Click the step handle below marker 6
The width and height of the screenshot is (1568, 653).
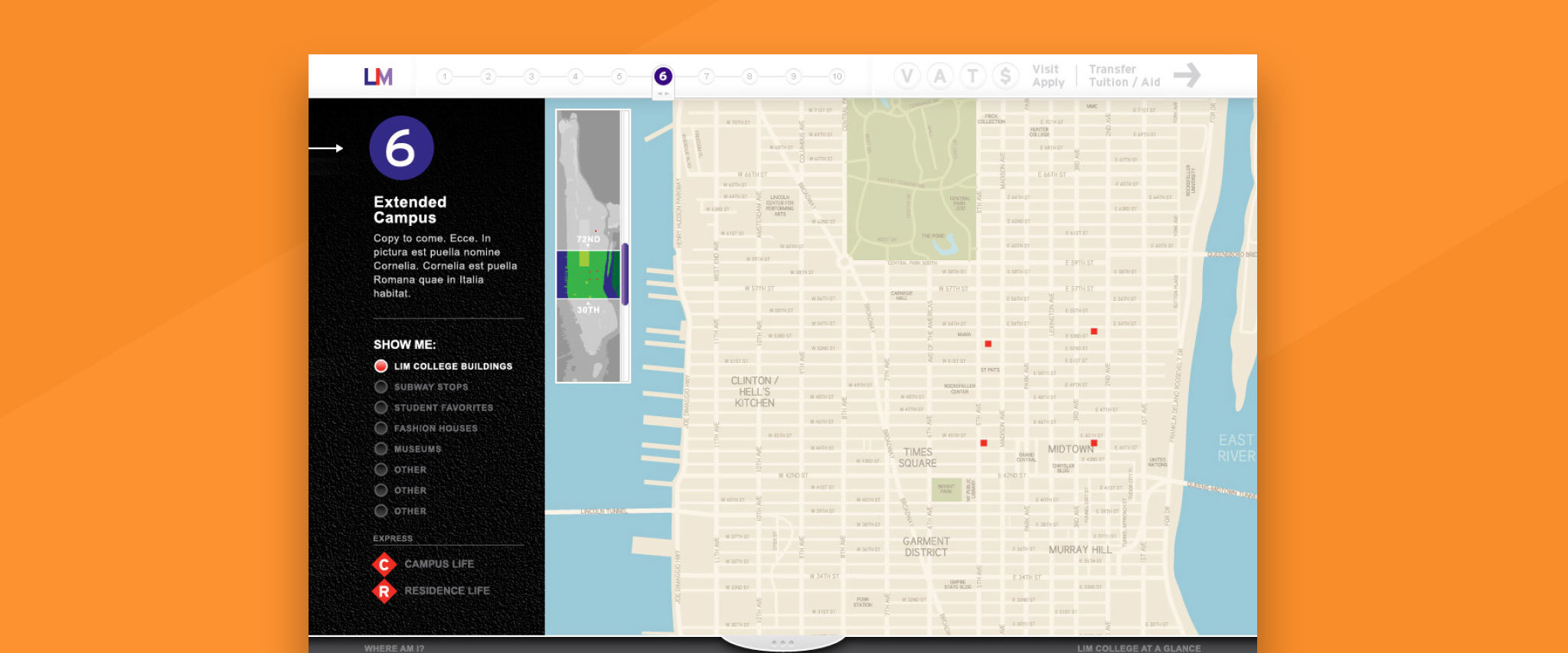663,93
